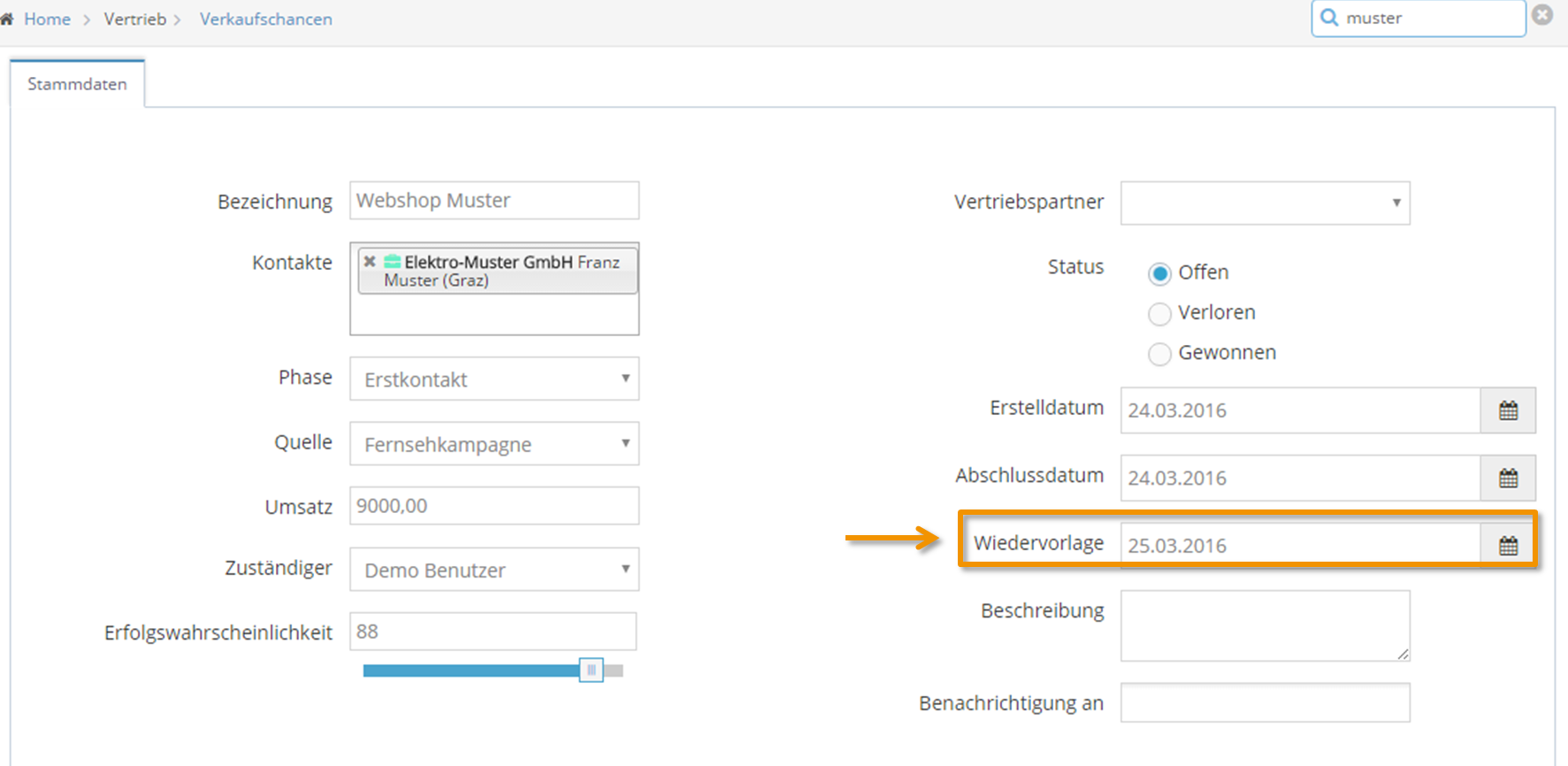Viewport: 1568px width, 766px height.
Task: Open the Zuständiger dropdown
Action: 494,569
